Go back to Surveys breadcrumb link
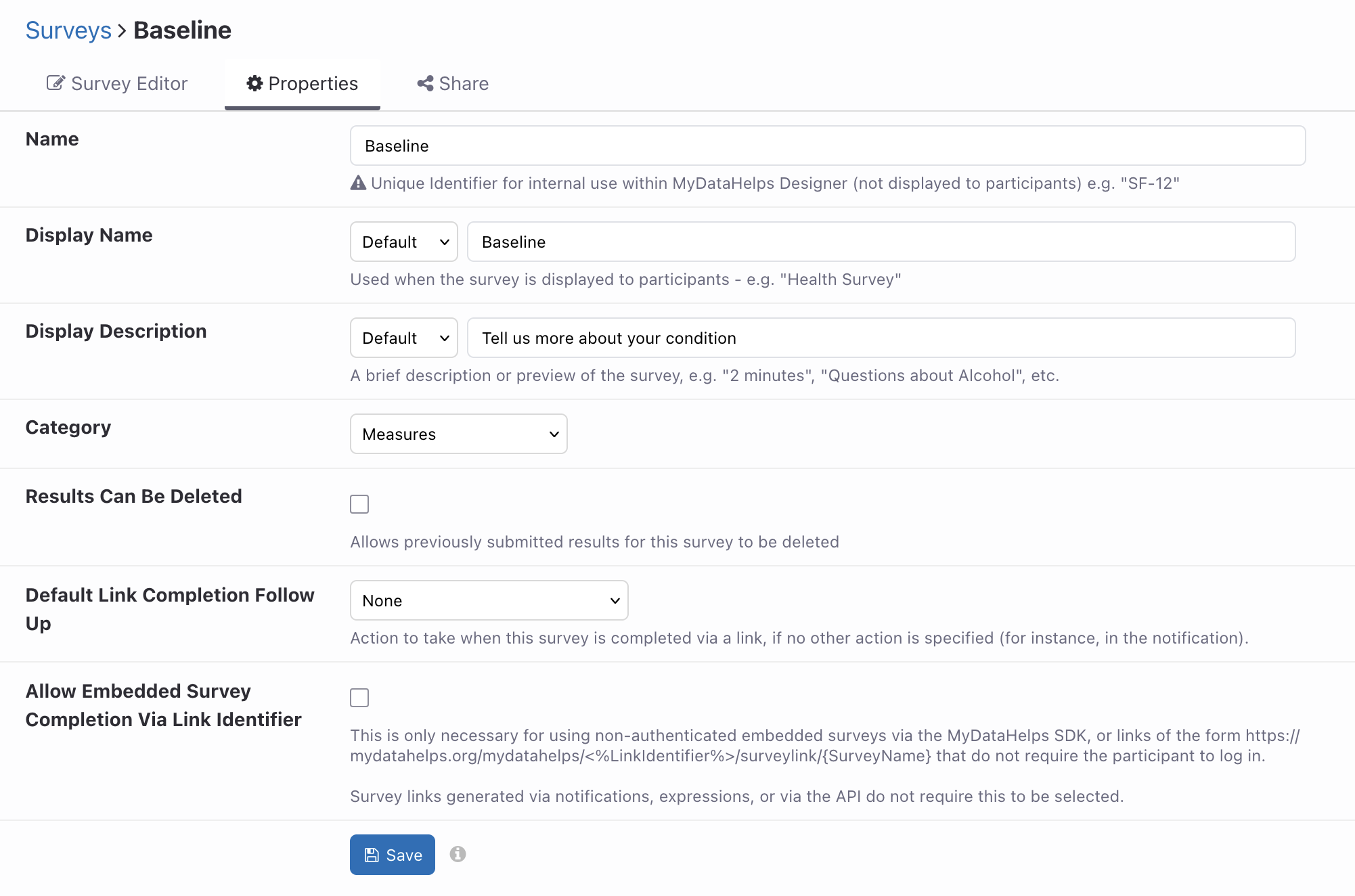Image resolution: width=1355 pixels, height=896 pixels. click(x=68, y=30)
